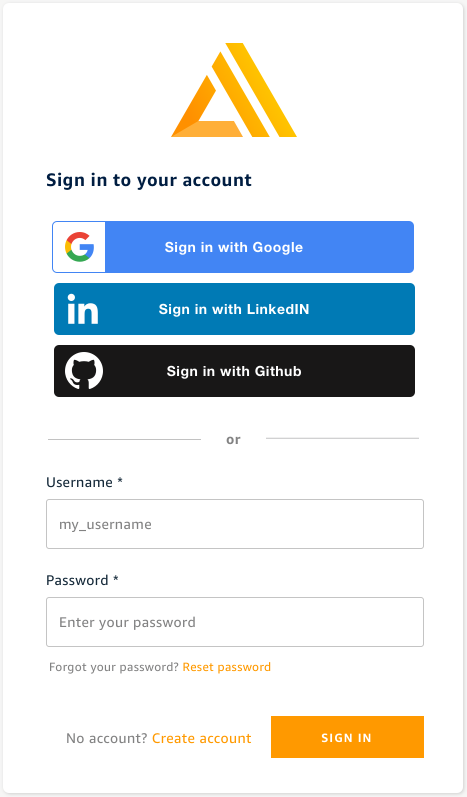Click the orange Amplify logo
The image size is (467, 797).
pyautogui.click(x=234, y=90)
